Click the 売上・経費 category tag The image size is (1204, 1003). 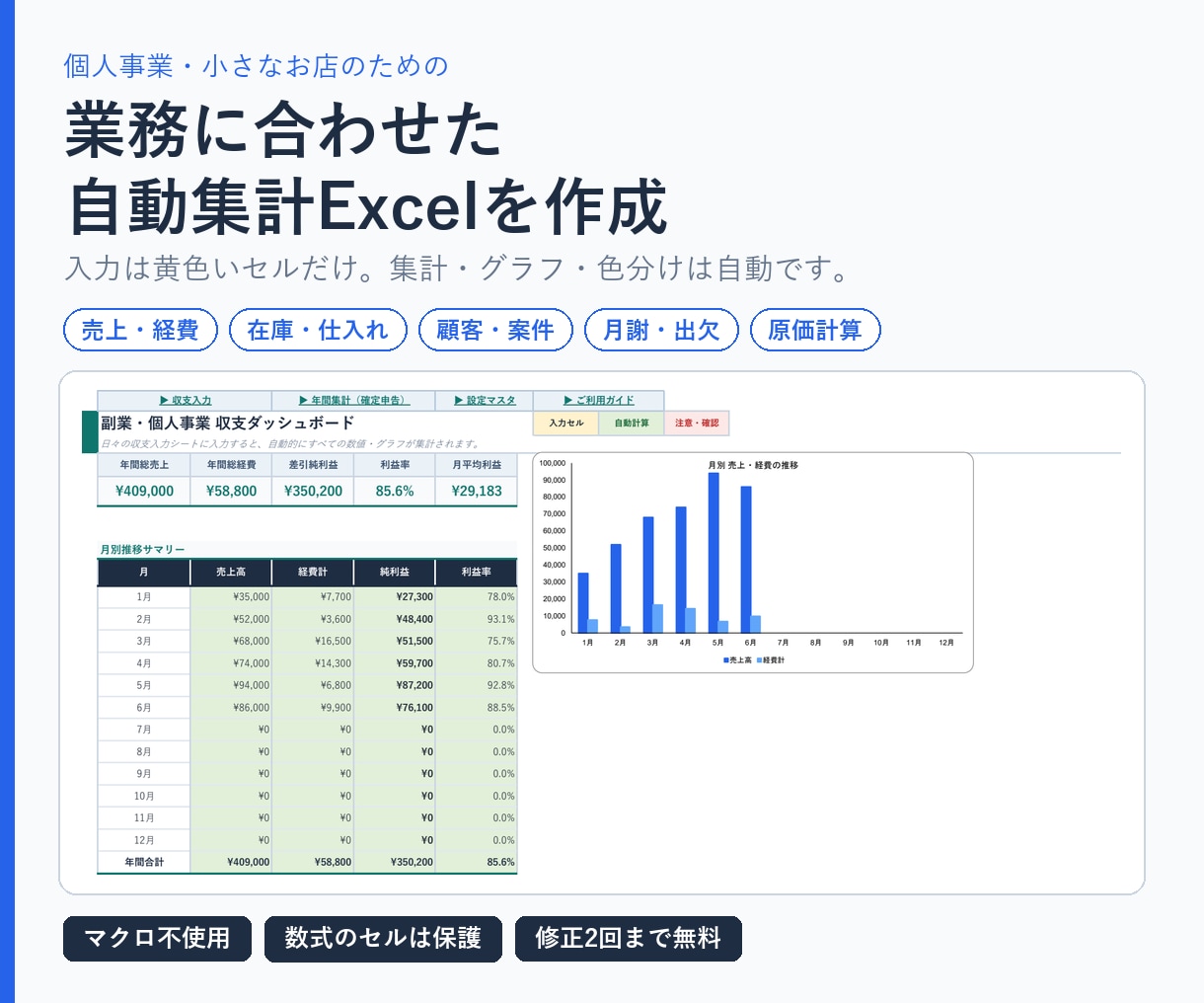(140, 330)
